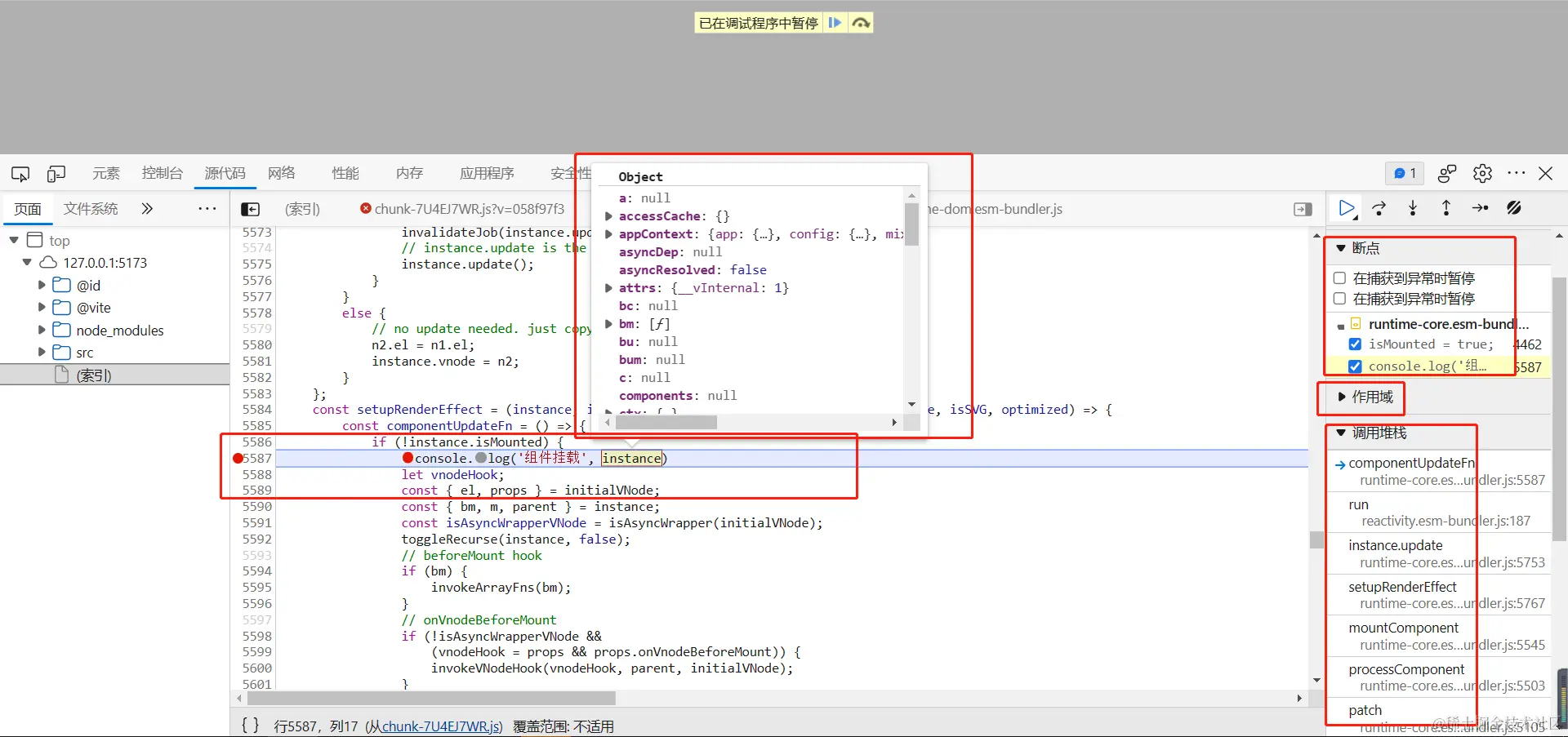Select the 文件系统 navigator tab
The height and width of the screenshot is (737, 1568).
point(91,209)
